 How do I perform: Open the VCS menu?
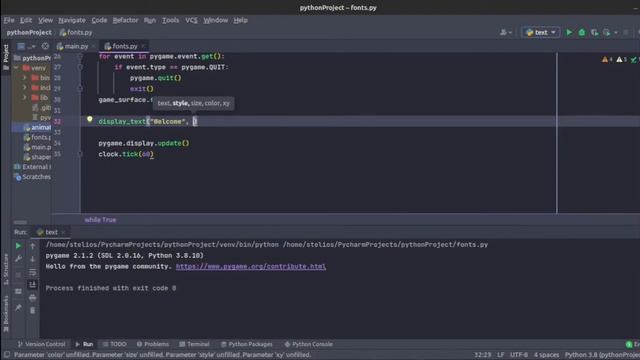[x=191, y=20]
